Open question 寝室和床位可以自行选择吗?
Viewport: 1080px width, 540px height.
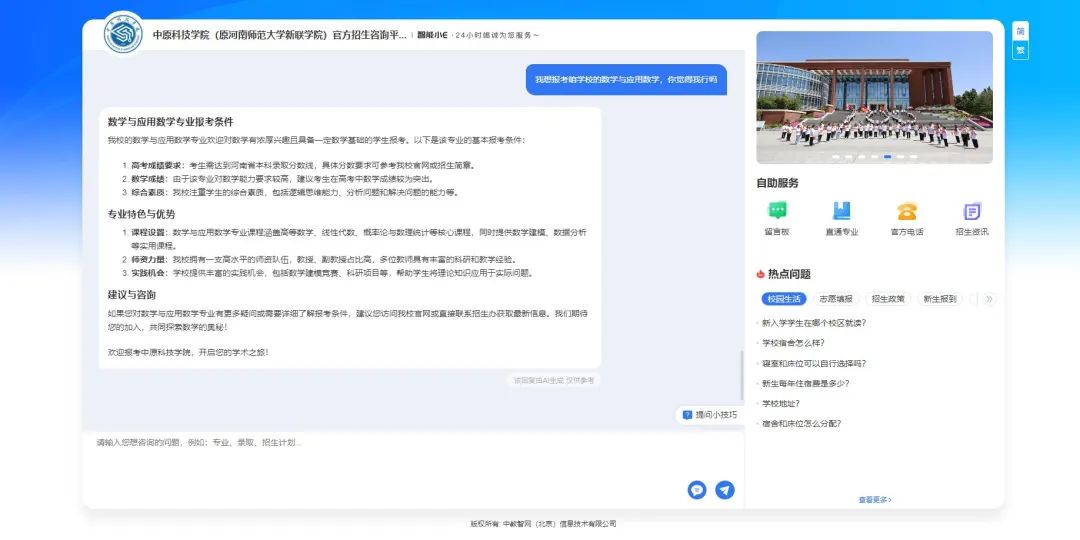813,363
